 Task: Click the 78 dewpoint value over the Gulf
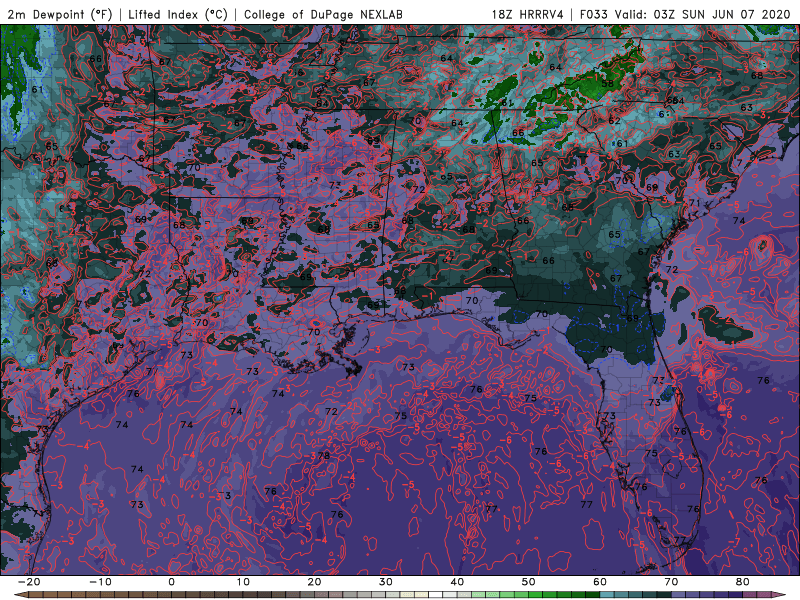click(324, 456)
